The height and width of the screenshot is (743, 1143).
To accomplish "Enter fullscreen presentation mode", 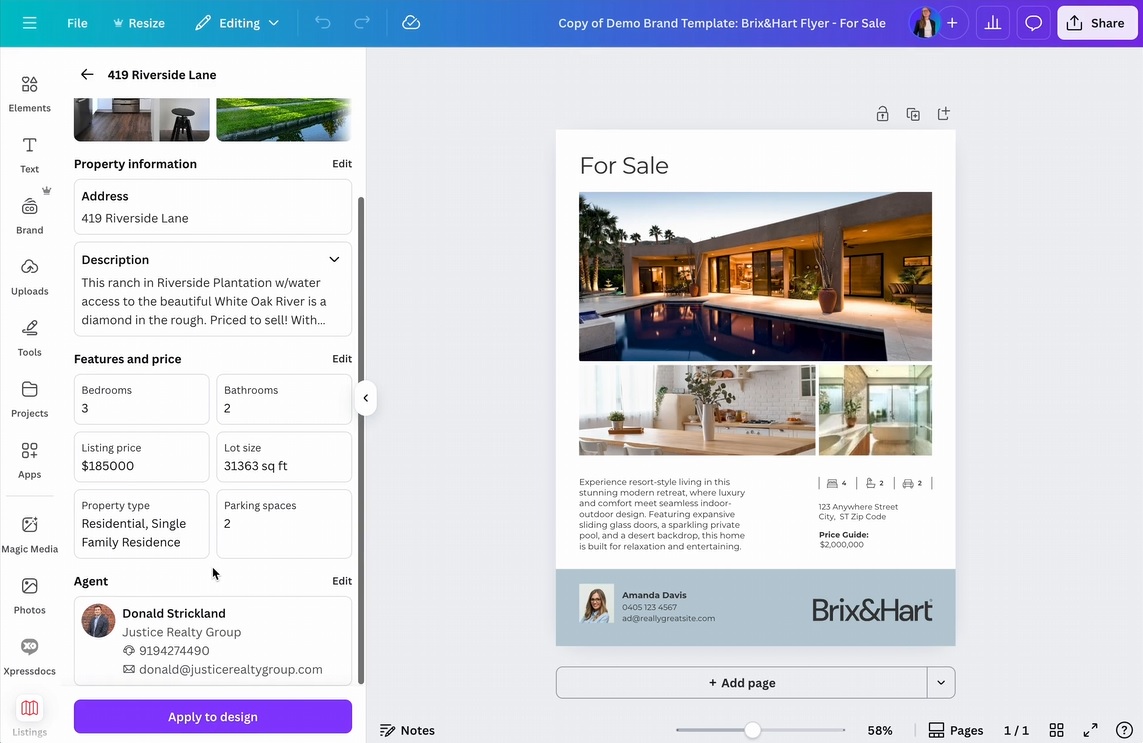I will pos(1091,730).
